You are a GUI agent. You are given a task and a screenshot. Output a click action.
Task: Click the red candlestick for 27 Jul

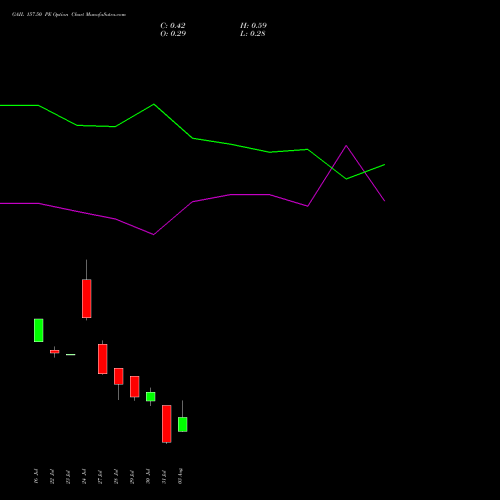(103, 359)
